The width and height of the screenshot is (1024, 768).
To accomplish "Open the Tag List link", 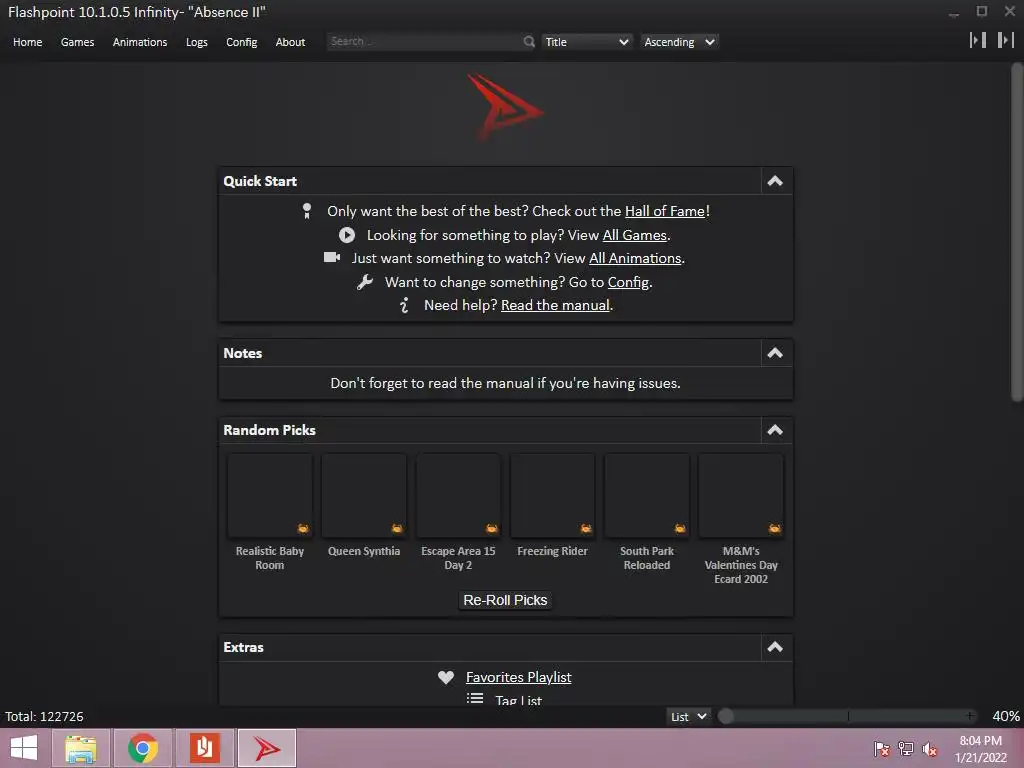I will click(519, 699).
